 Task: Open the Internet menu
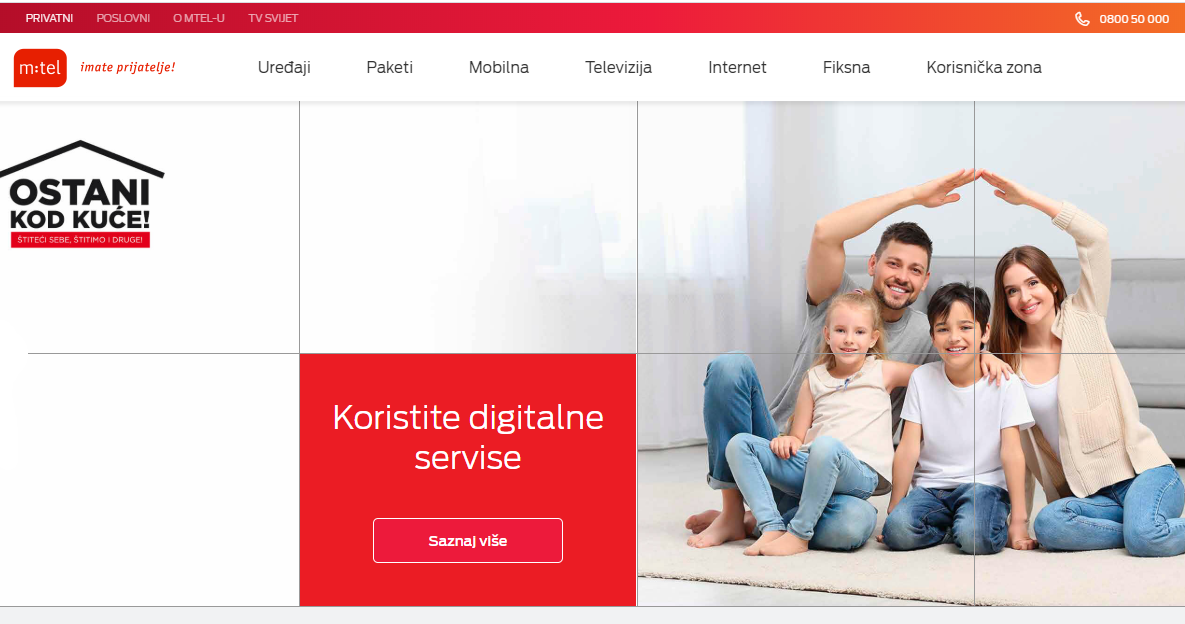point(737,67)
